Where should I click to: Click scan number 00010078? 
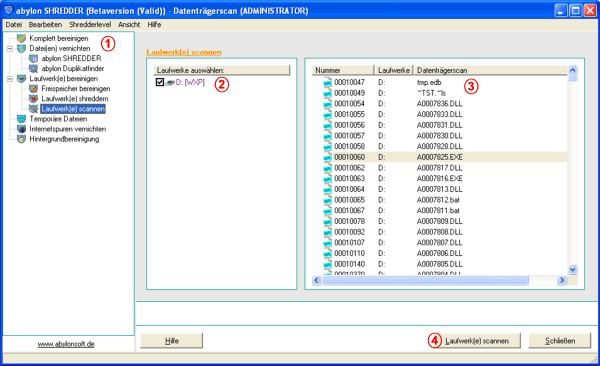coord(349,221)
